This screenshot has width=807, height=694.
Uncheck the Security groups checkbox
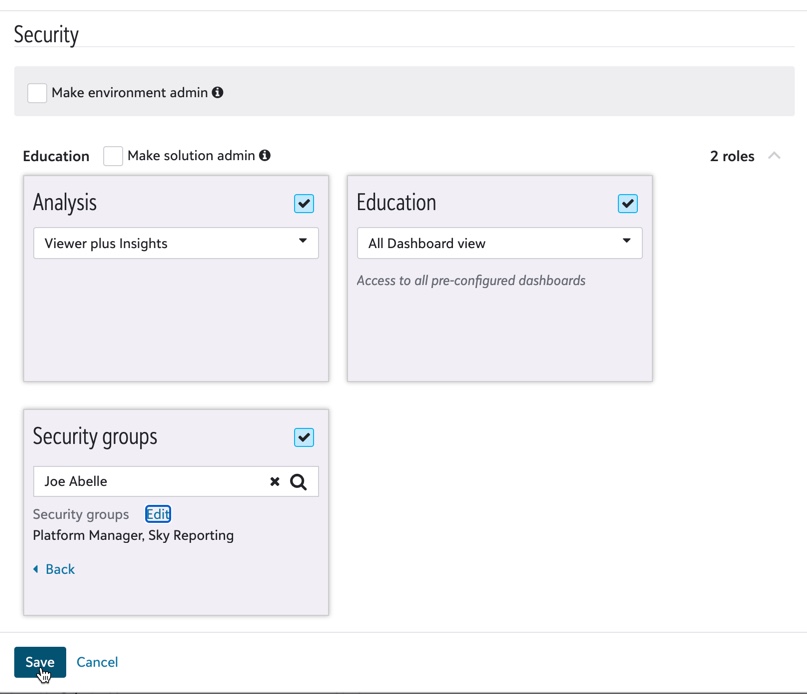click(x=304, y=437)
